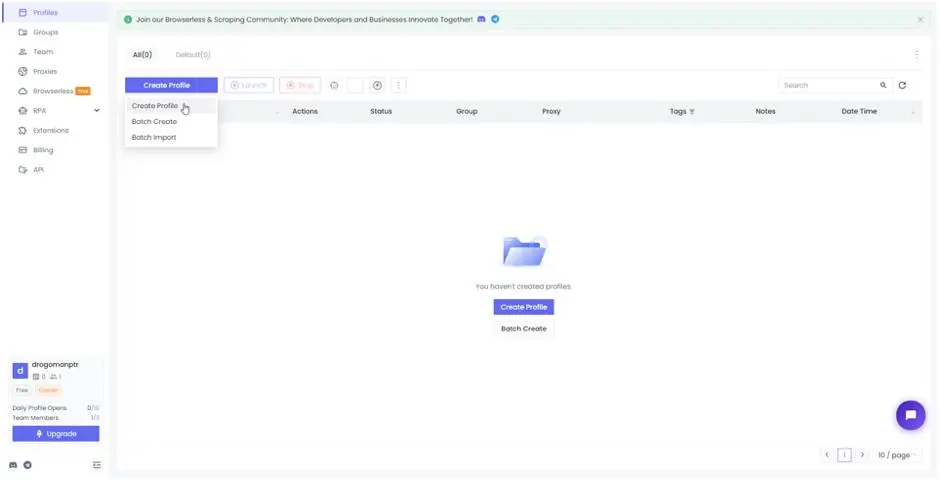Go to the previous page arrow
940x480 pixels.
[x=827, y=455]
